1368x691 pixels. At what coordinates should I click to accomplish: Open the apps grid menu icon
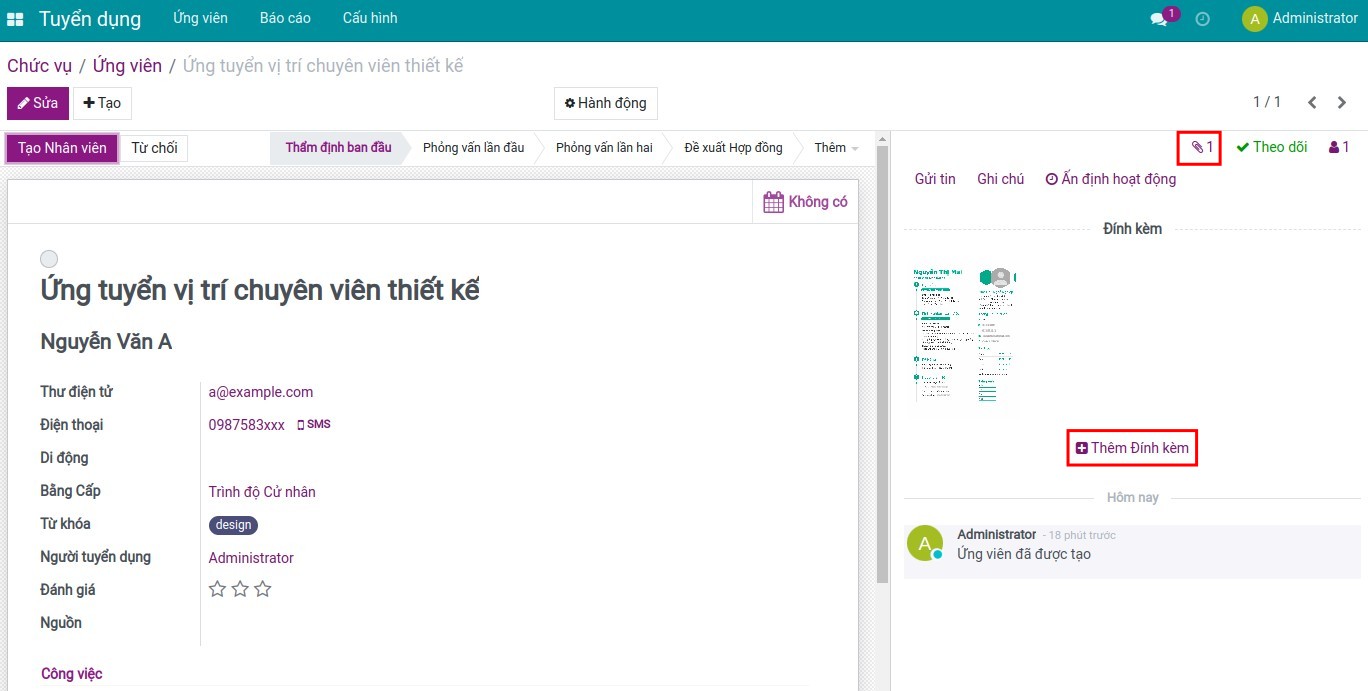(15, 19)
